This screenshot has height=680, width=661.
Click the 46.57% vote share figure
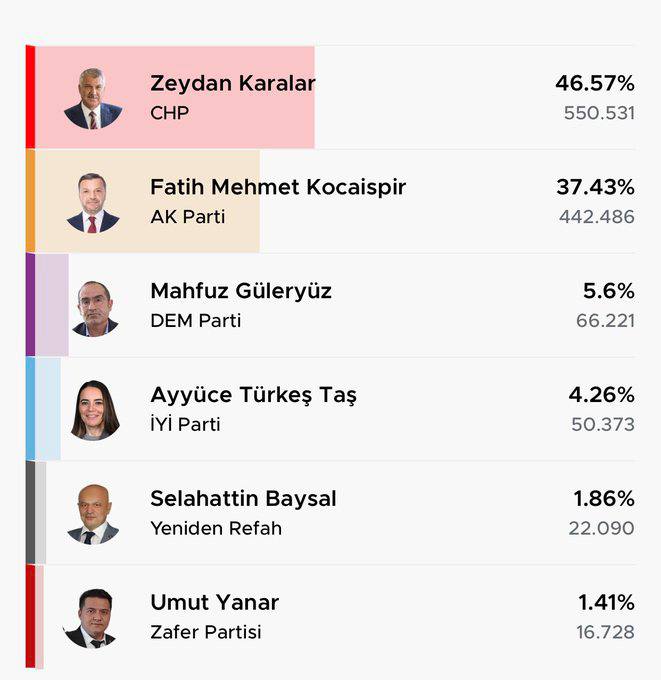pyautogui.click(x=595, y=83)
